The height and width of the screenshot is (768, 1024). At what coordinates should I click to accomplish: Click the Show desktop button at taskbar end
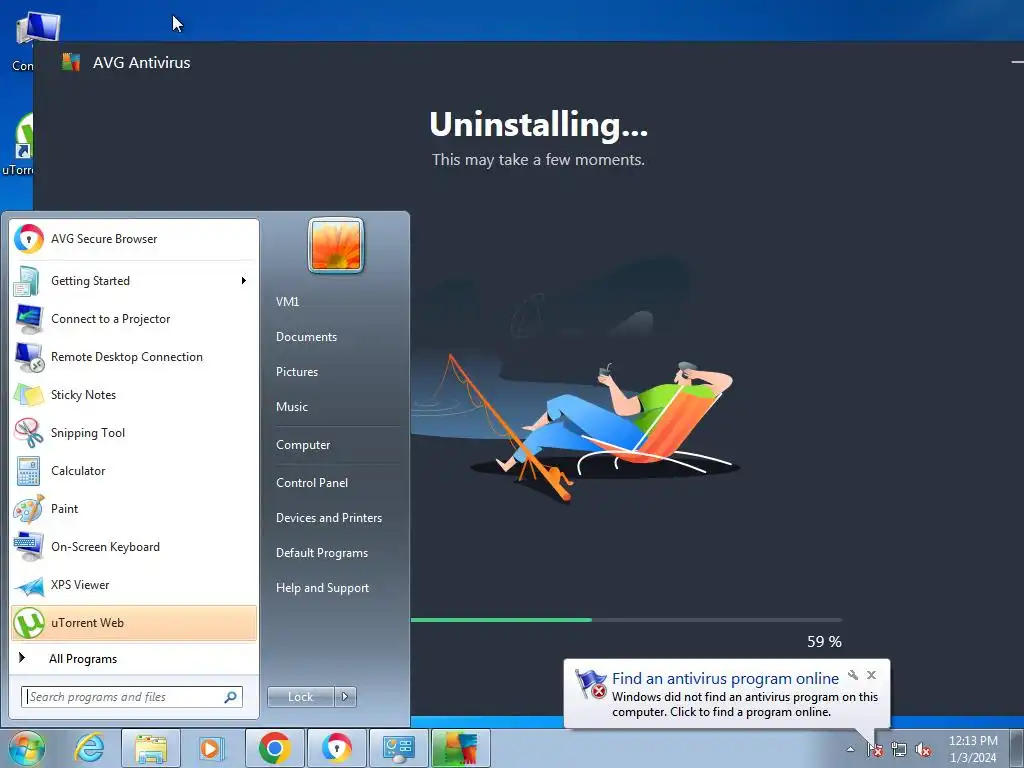1017,748
